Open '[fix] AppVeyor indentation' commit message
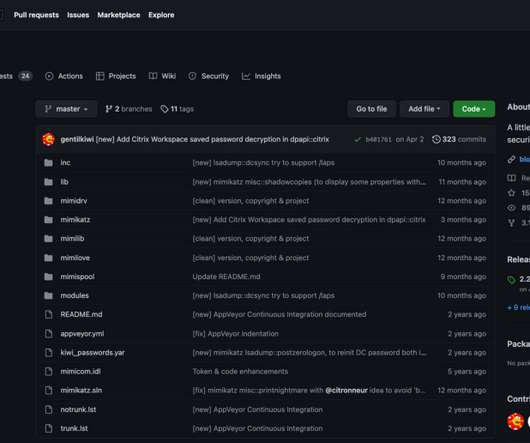The image size is (530, 443). click(x=236, y=334)
